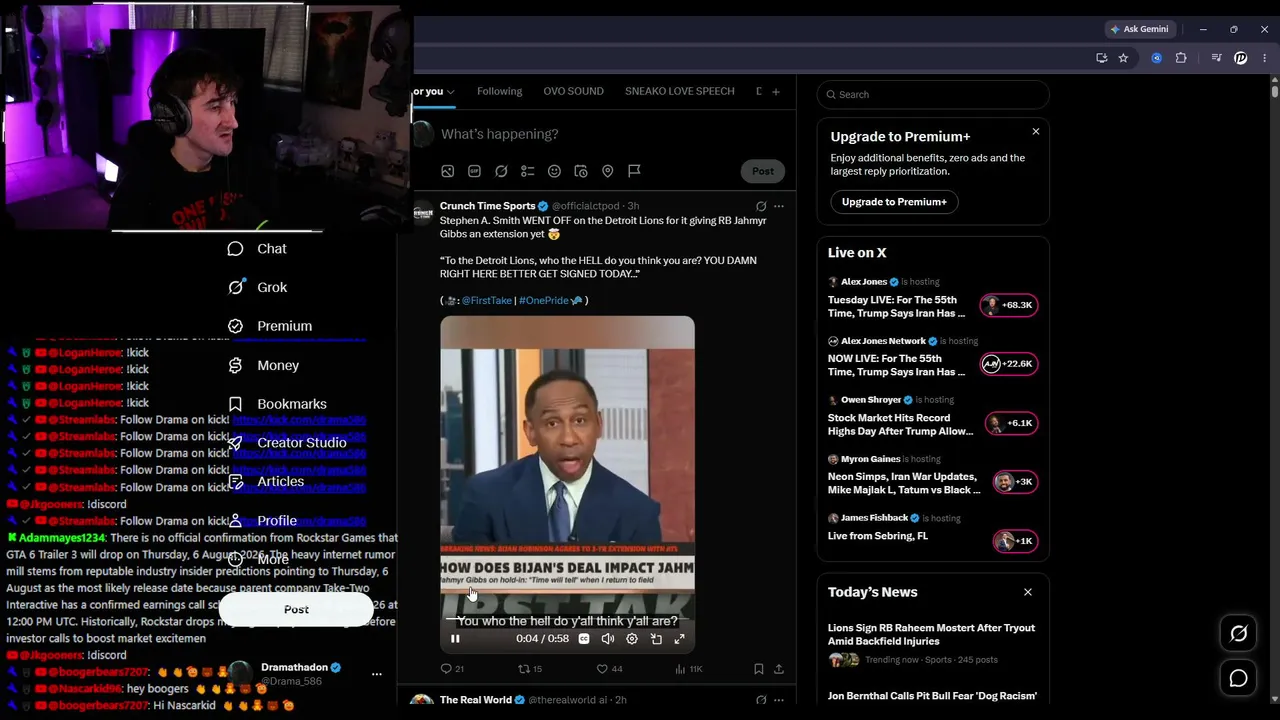The image size is (1280, 720).
Task: View analytics of the Crunch Time Sports post
Action: click(x=689, y=669)
